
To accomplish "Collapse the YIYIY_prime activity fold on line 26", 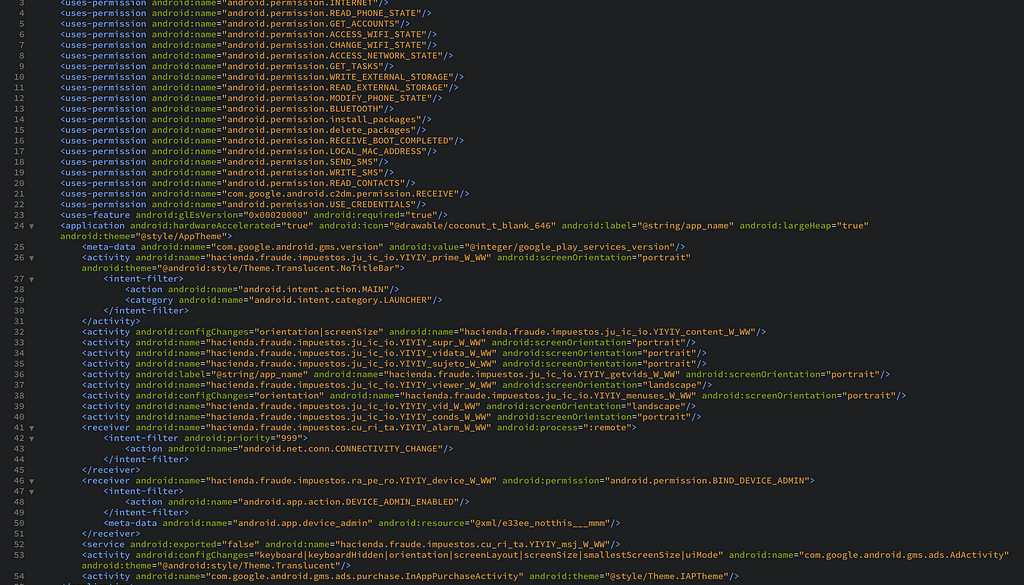I will click(31, 258).
